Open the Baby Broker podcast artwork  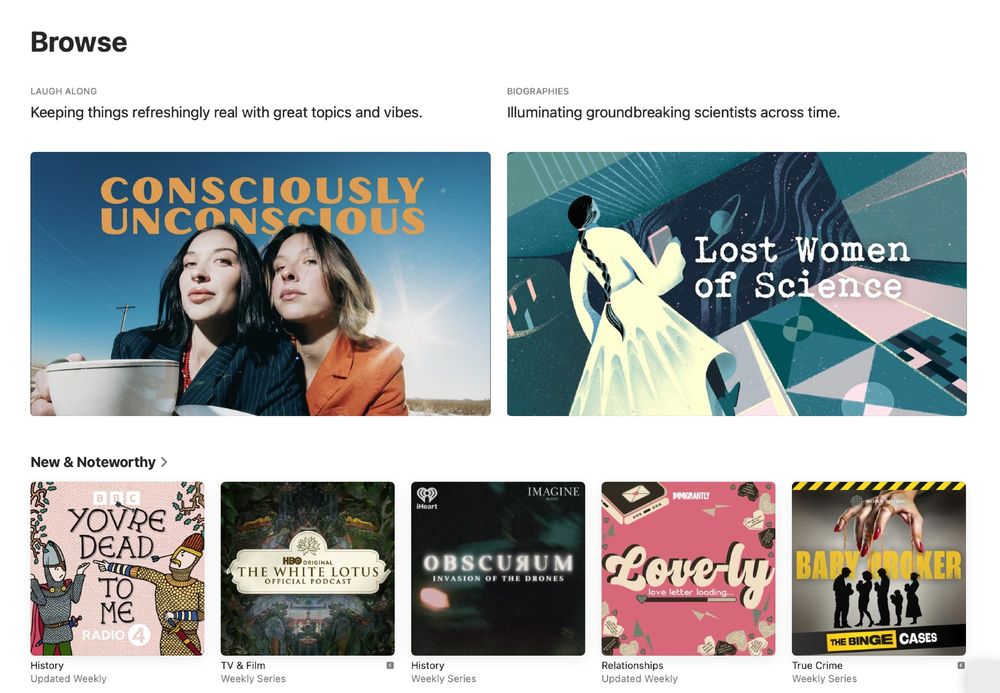(879, 568)
